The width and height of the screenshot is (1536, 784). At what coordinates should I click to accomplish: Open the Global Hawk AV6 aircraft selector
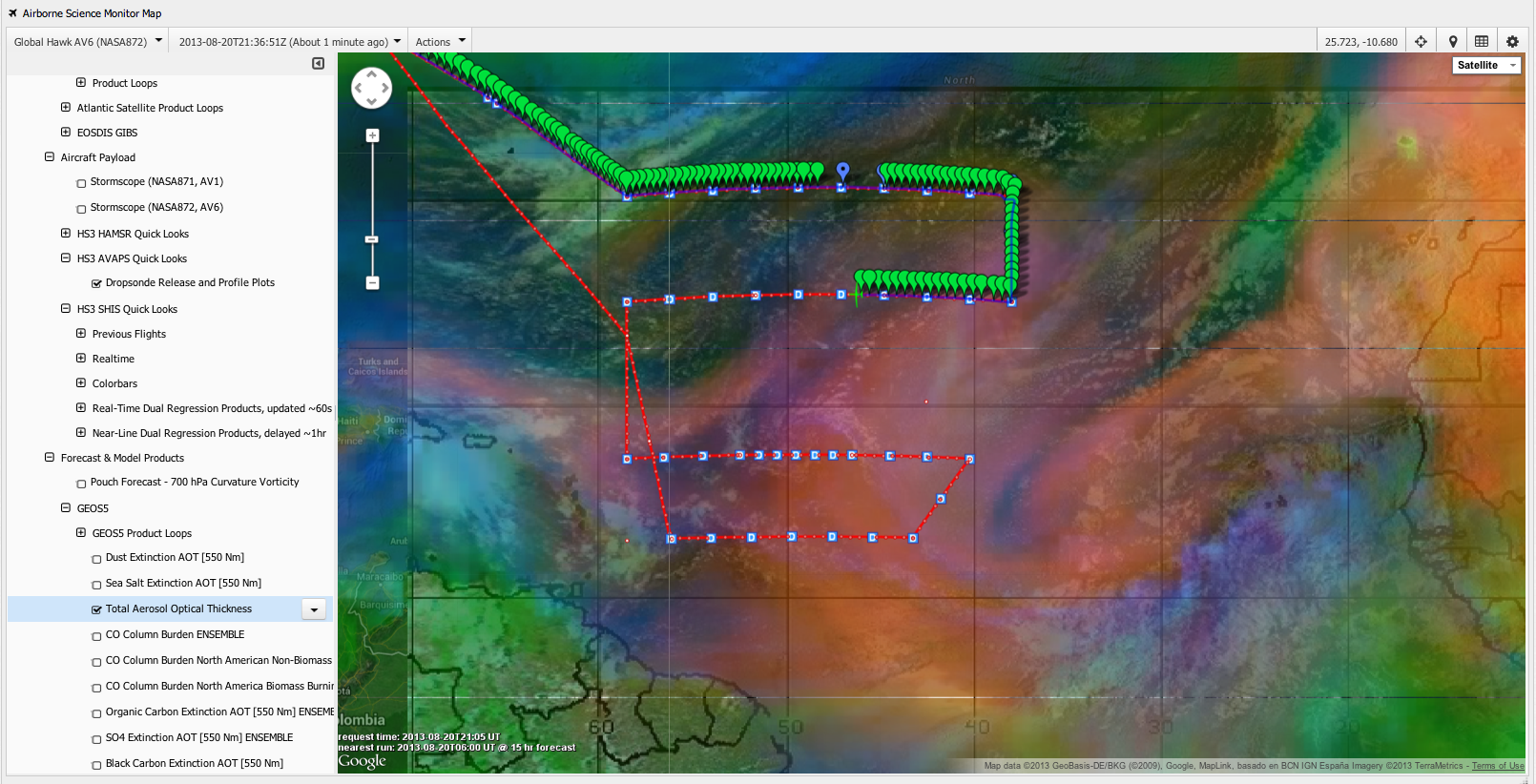point(88,41)
